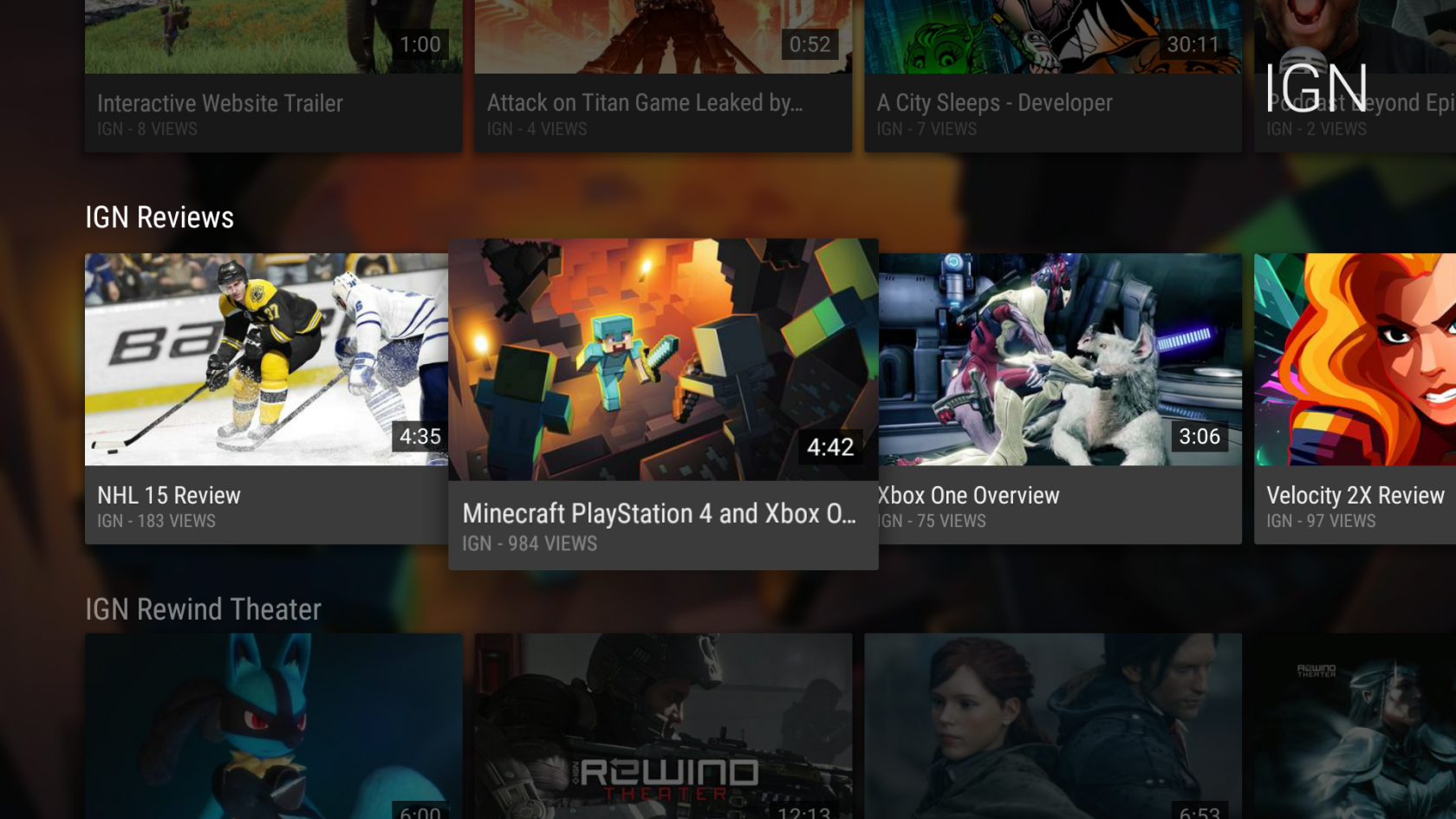Viewport: 1456px width, 819px height.
Task: Open the Rewind Theater video with blue Lucario
Action: coord(273,726)
